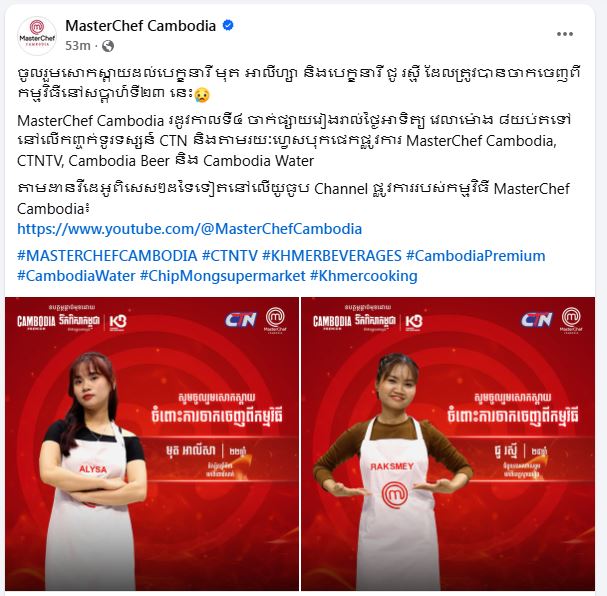Select the #CTNTV hashtag

coord(230,256)
